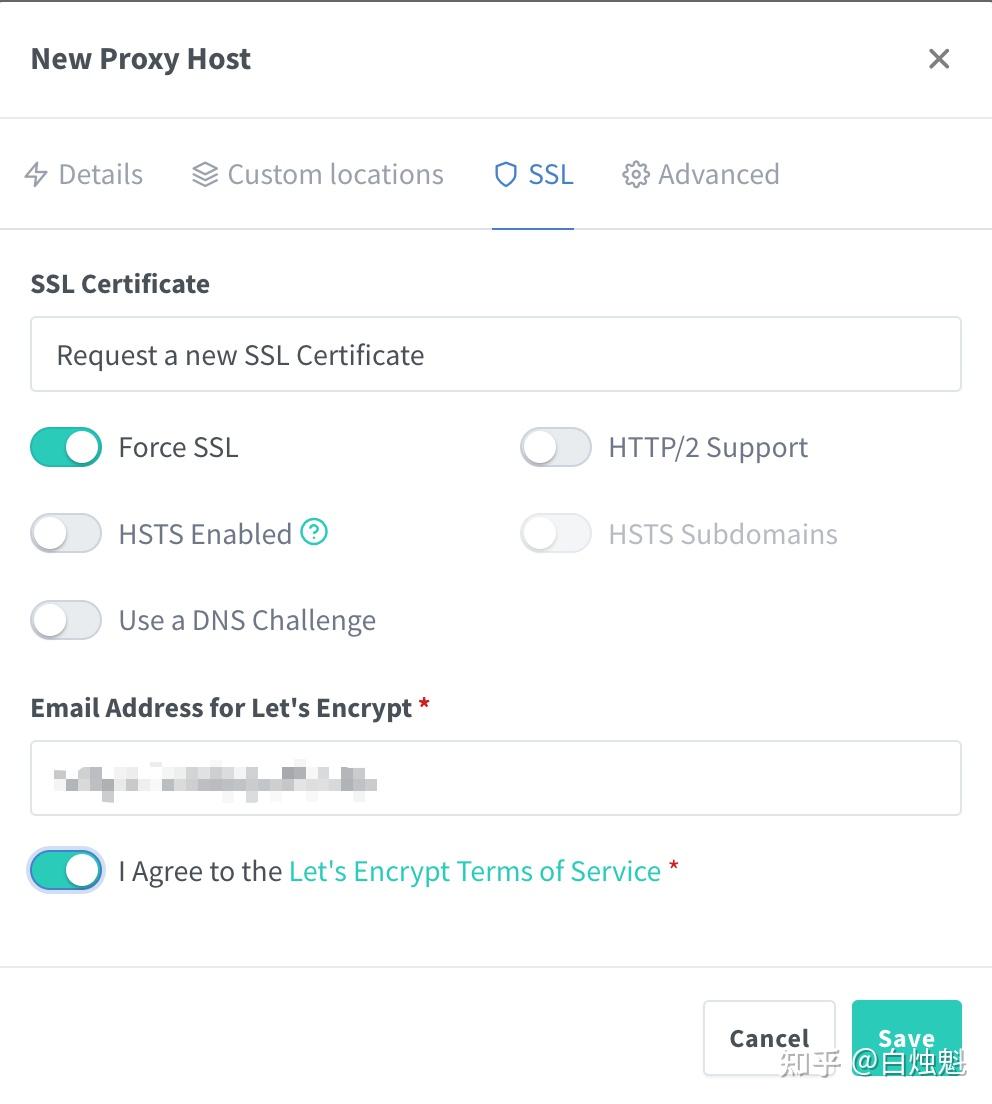Open the Let's Encrypt Terms of Service link
Image resolution: width=992 pixels, height=1104 pixels.
[x=473, y=870]
